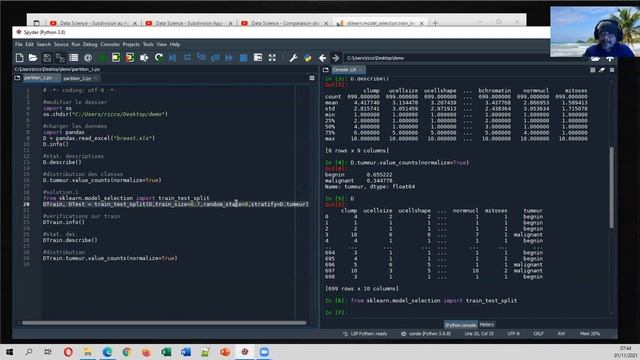
Task: Save all open files
Action: tap(60, 58)
